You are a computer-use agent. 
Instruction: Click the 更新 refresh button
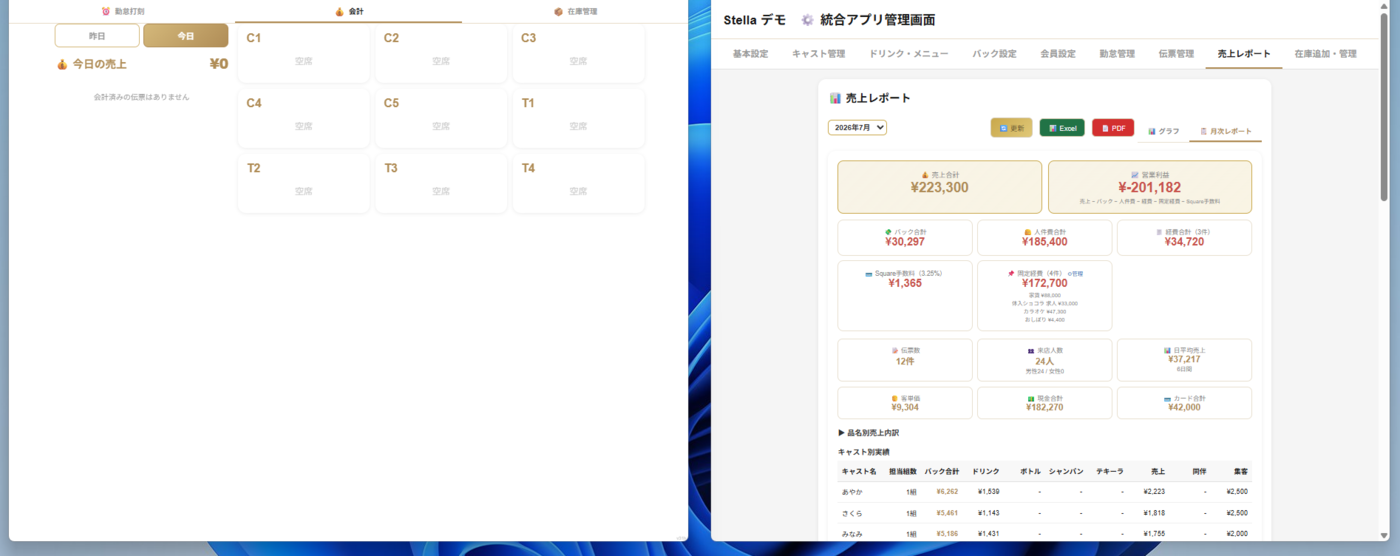(x=1011, y=128)
